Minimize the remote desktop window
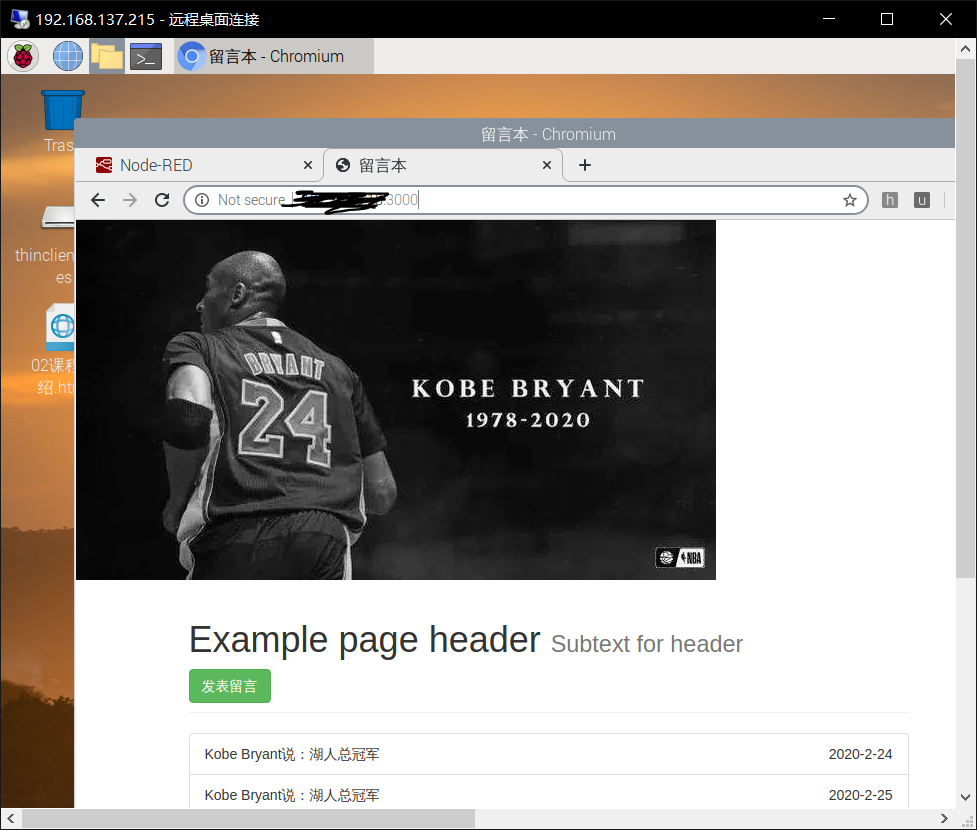Viewport: 977px width, 830px height. tap(829, 19)
